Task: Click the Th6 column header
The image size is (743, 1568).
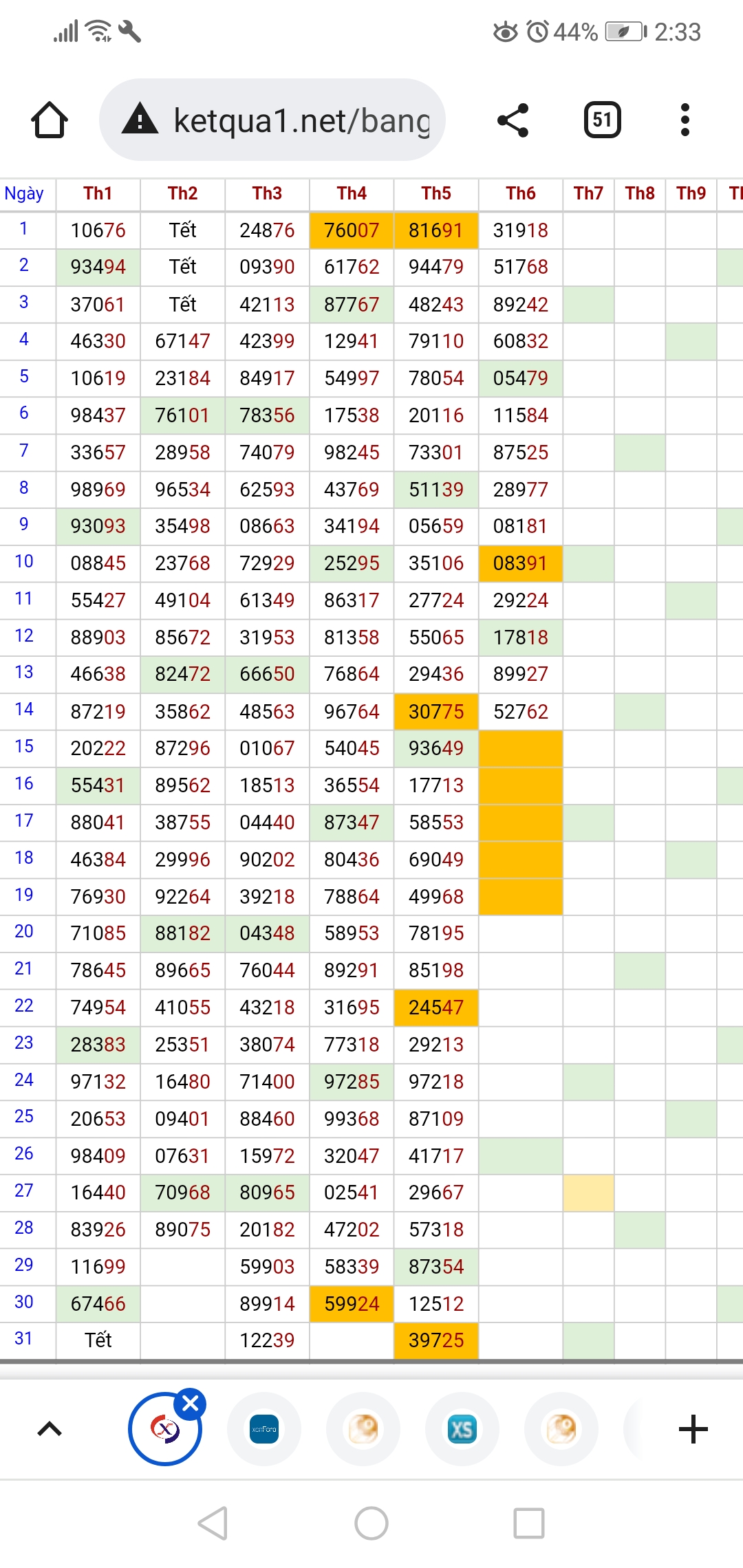Action: [x=520, y=194]
